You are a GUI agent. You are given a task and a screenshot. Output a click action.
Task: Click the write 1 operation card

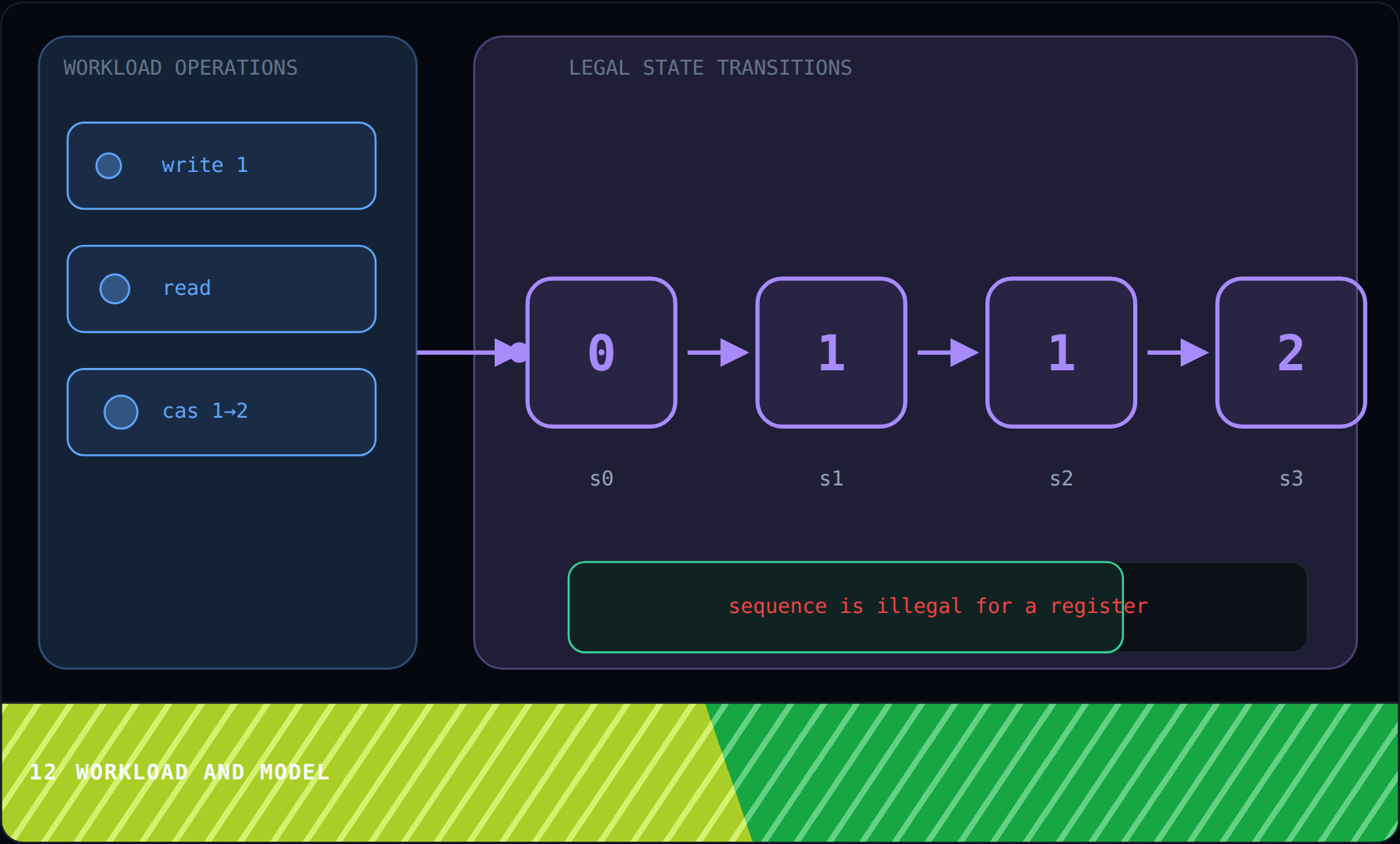pos(222,166)
